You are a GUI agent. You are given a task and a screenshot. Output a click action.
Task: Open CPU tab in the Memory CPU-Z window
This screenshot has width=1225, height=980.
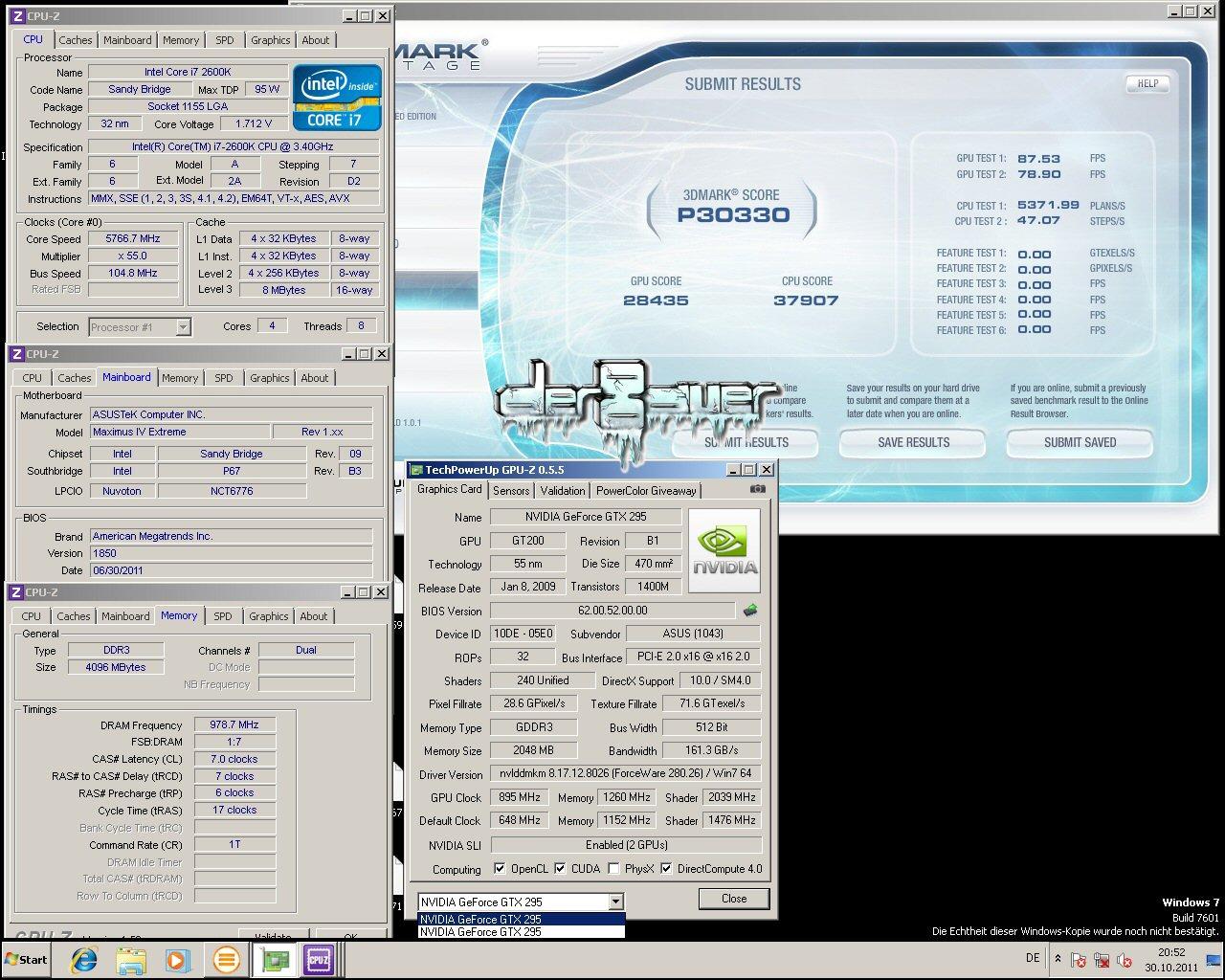click(x=32, y=616)
